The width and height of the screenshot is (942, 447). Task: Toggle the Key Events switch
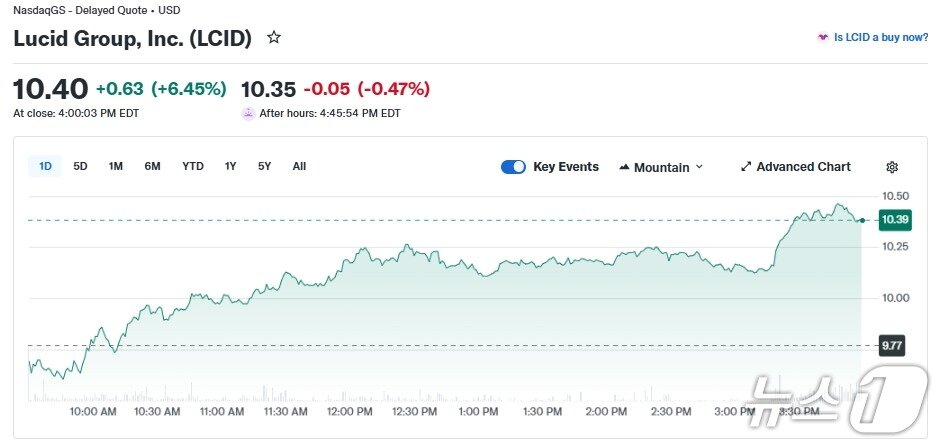(513, 167)
